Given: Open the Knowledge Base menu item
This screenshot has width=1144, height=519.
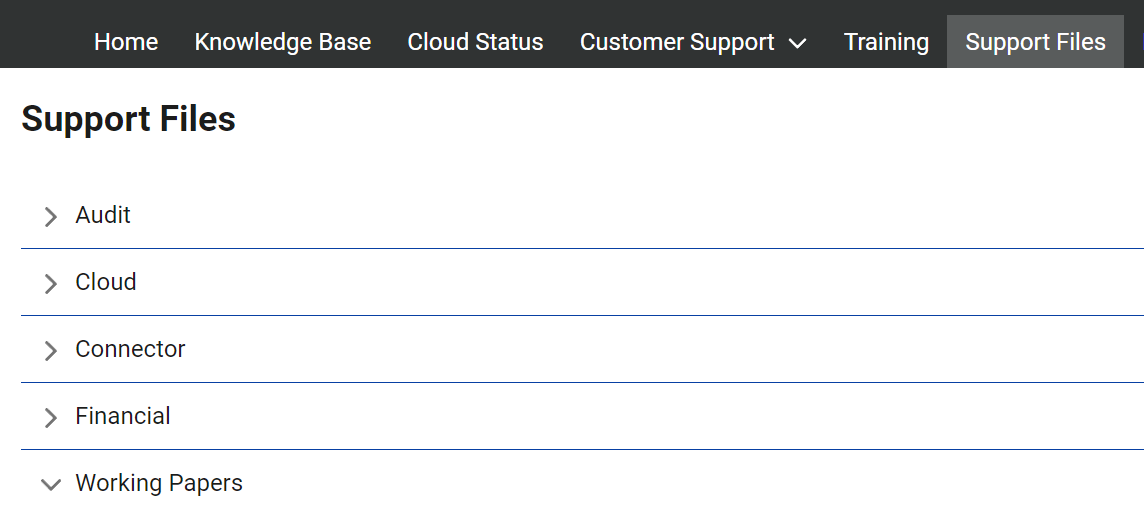Looking at the screenshot, I should coord(283,42).
